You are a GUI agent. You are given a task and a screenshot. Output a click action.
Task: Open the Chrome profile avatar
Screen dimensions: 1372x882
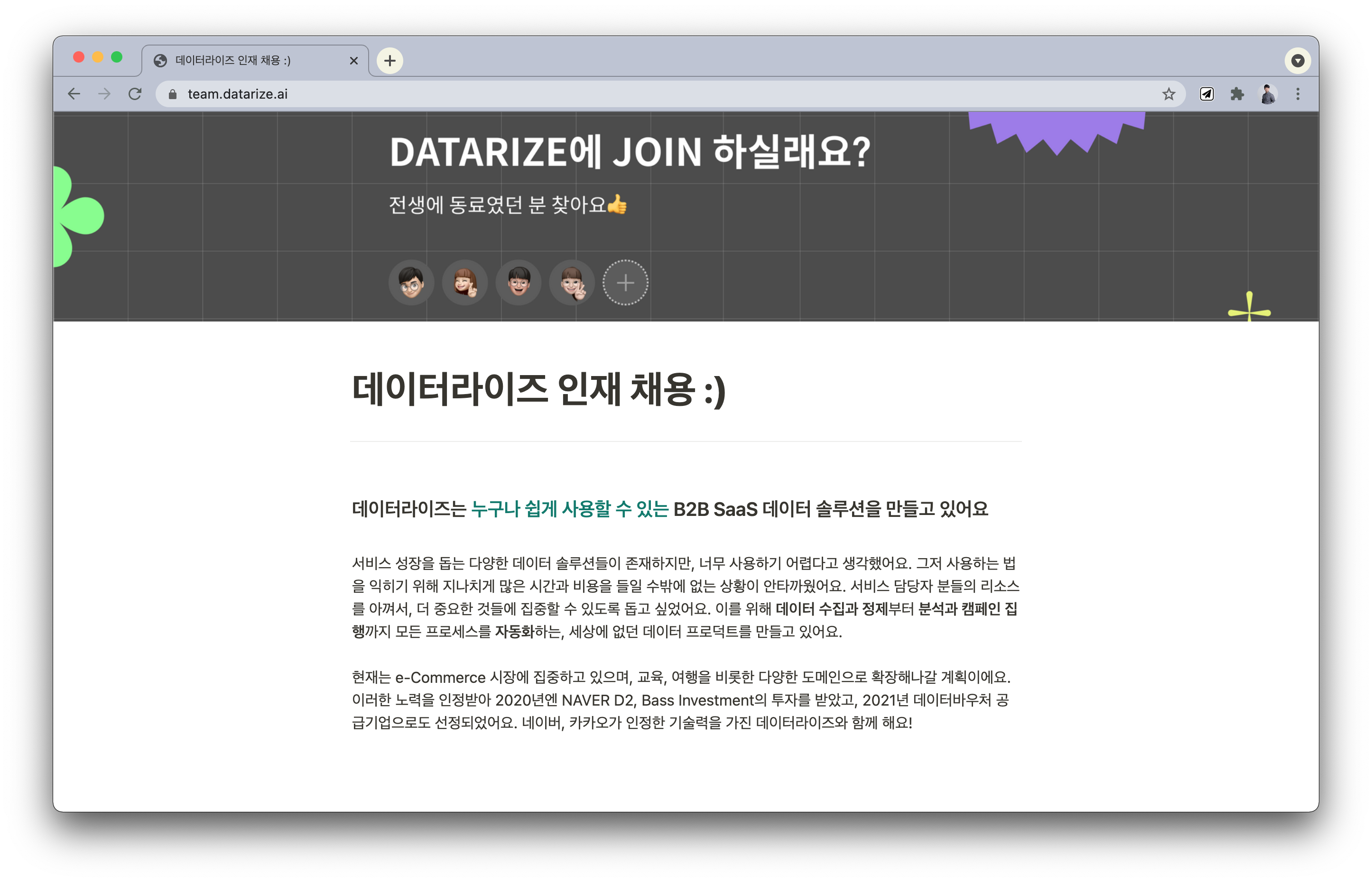pos(1268,94)
